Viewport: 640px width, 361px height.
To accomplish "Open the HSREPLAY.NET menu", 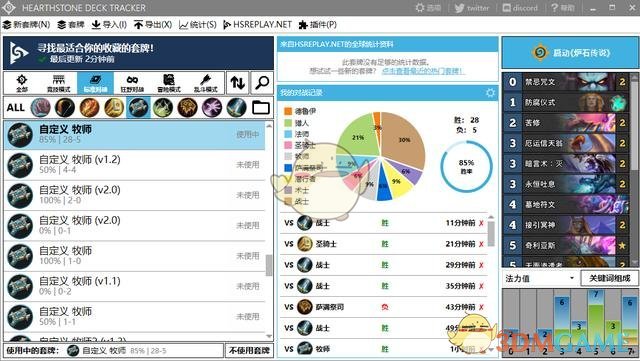I will (x=257, y=25).
